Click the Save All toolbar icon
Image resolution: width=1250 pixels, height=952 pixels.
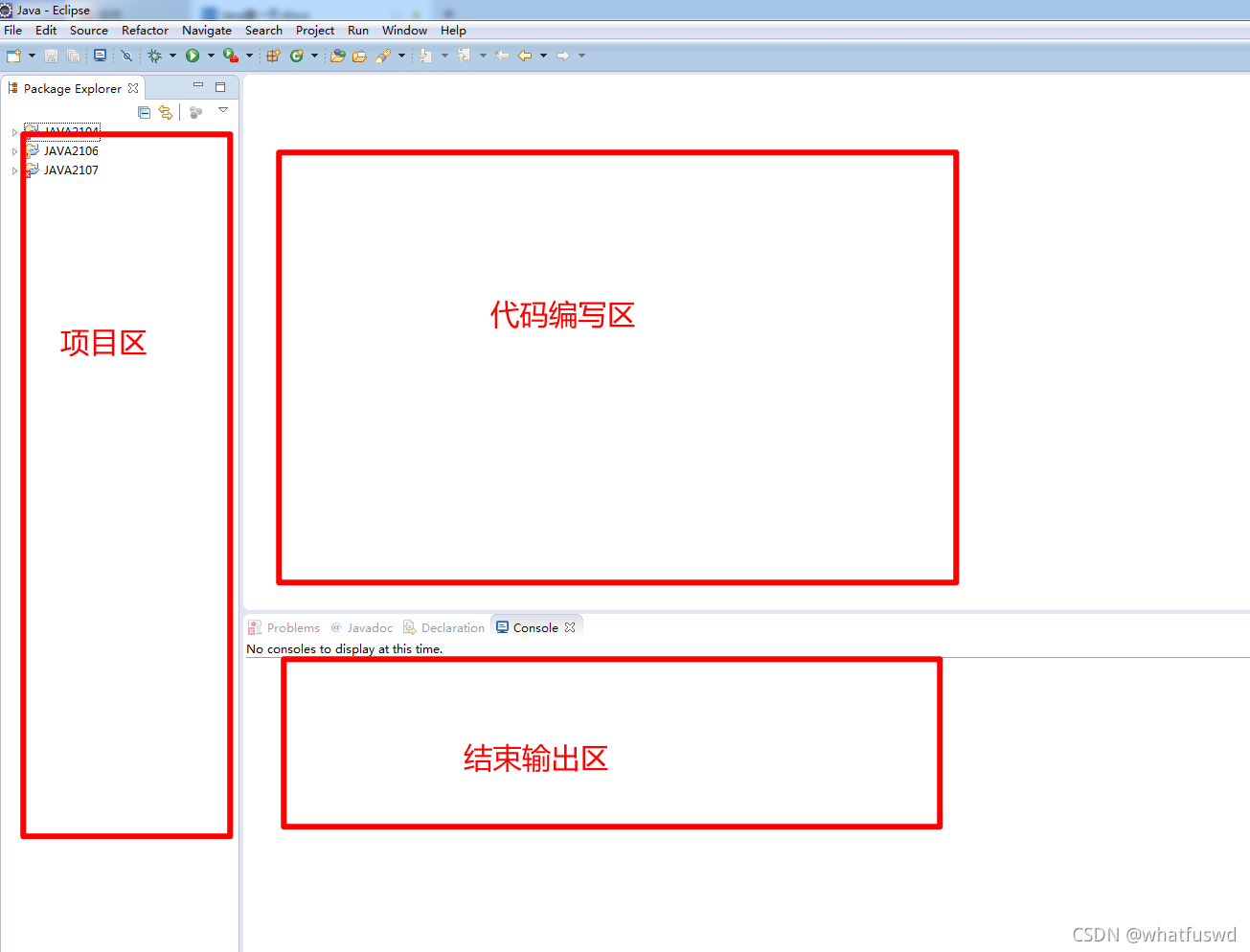pos(74,55)
